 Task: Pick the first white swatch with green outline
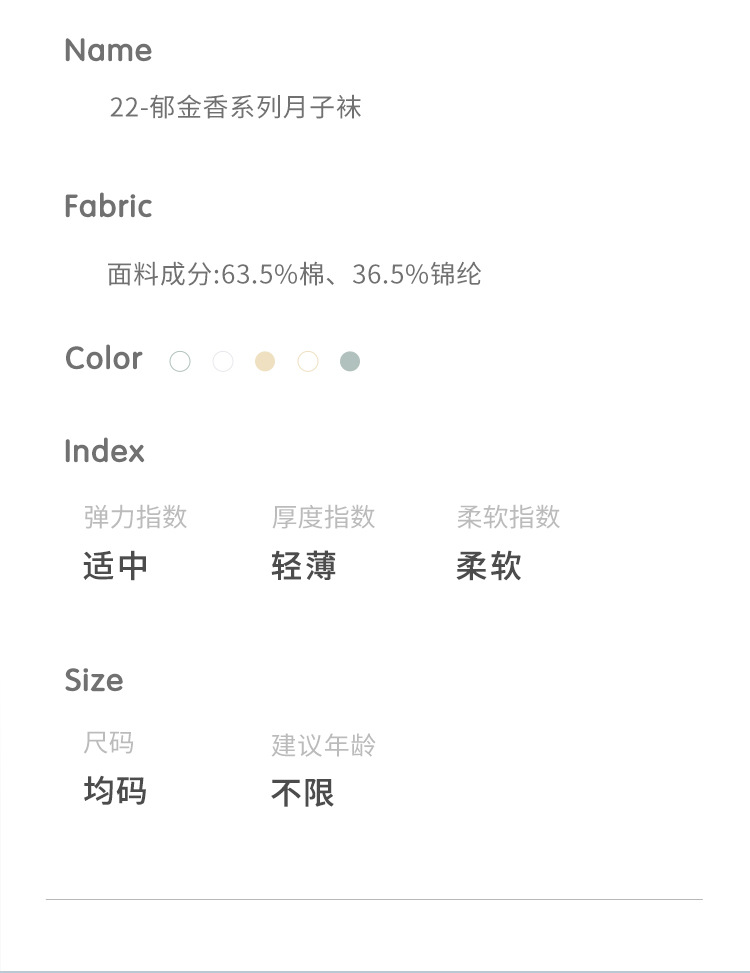coord(180,361)
